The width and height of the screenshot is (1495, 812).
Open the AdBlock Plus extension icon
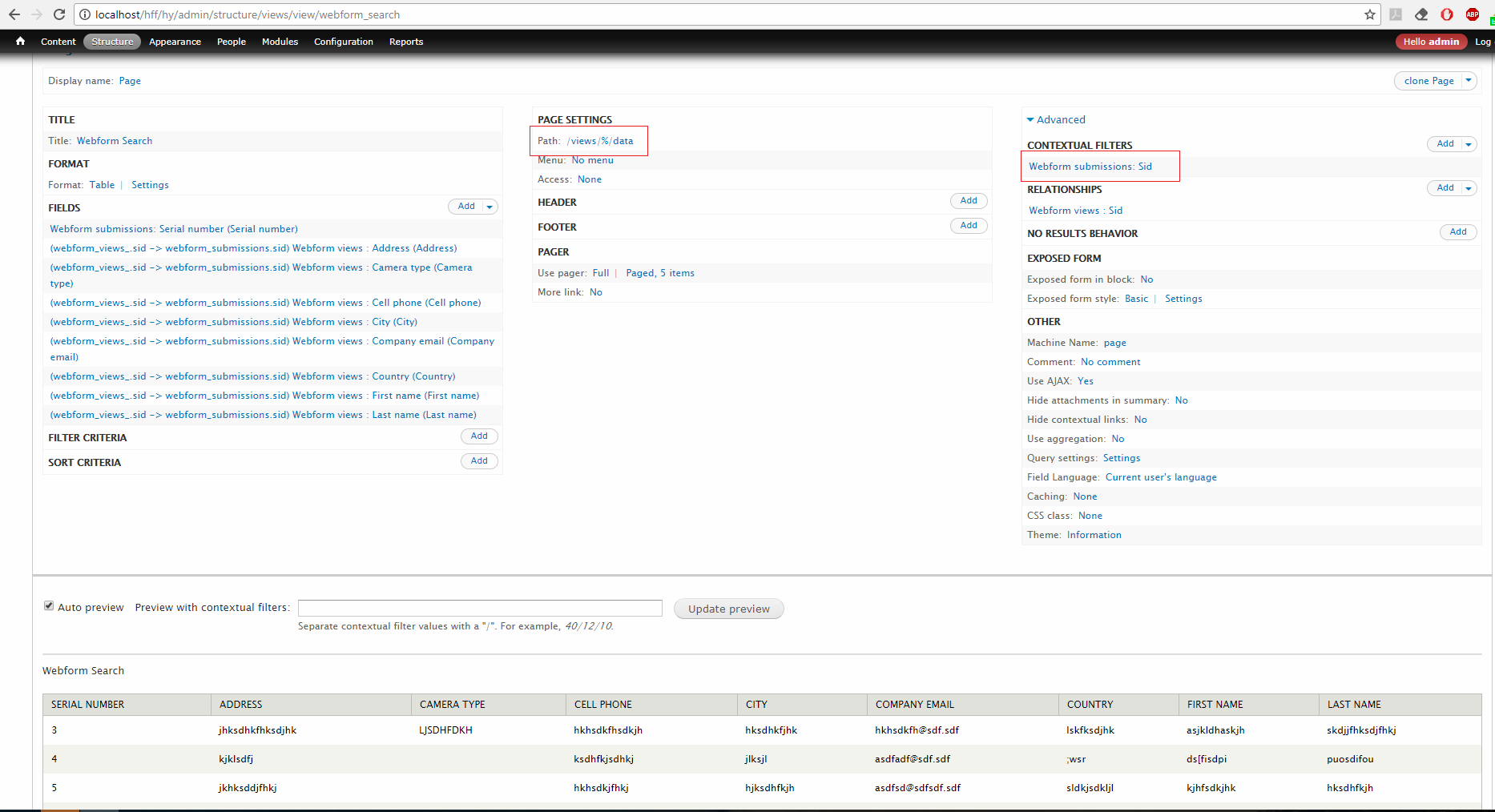point(1473,14)
